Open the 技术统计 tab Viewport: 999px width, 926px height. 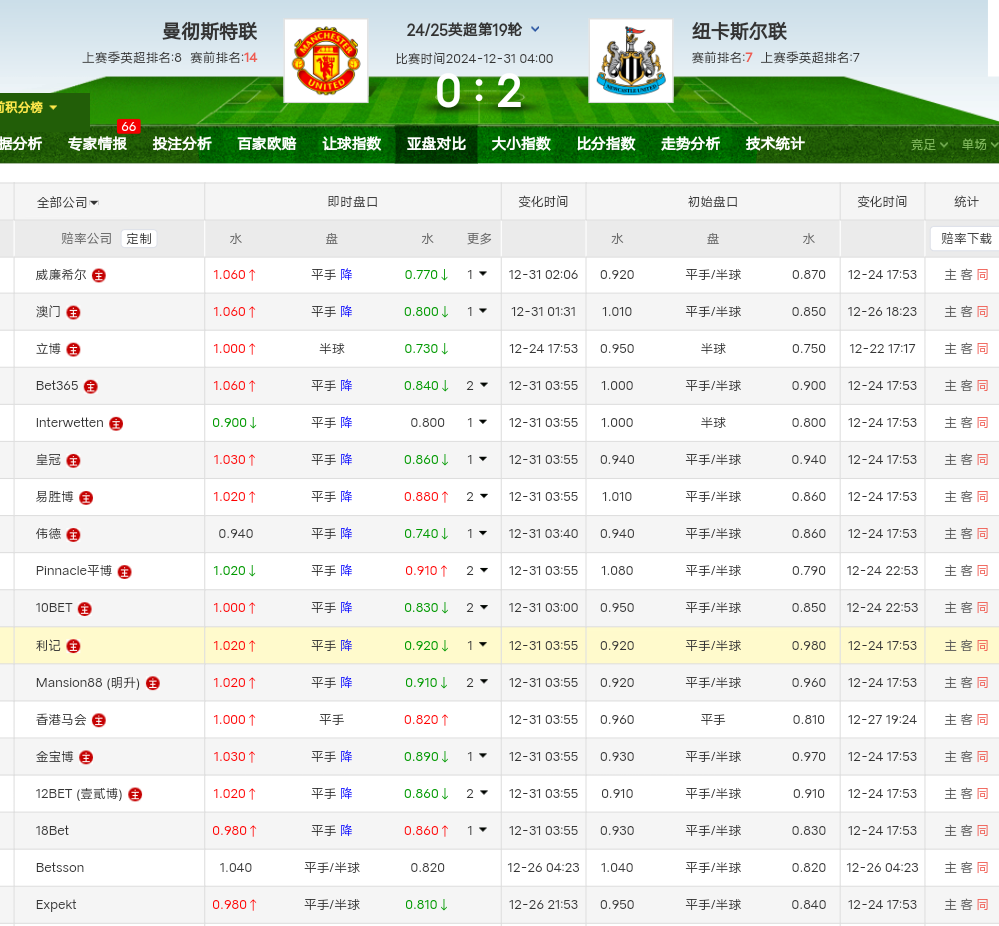[x=775, y=144]
